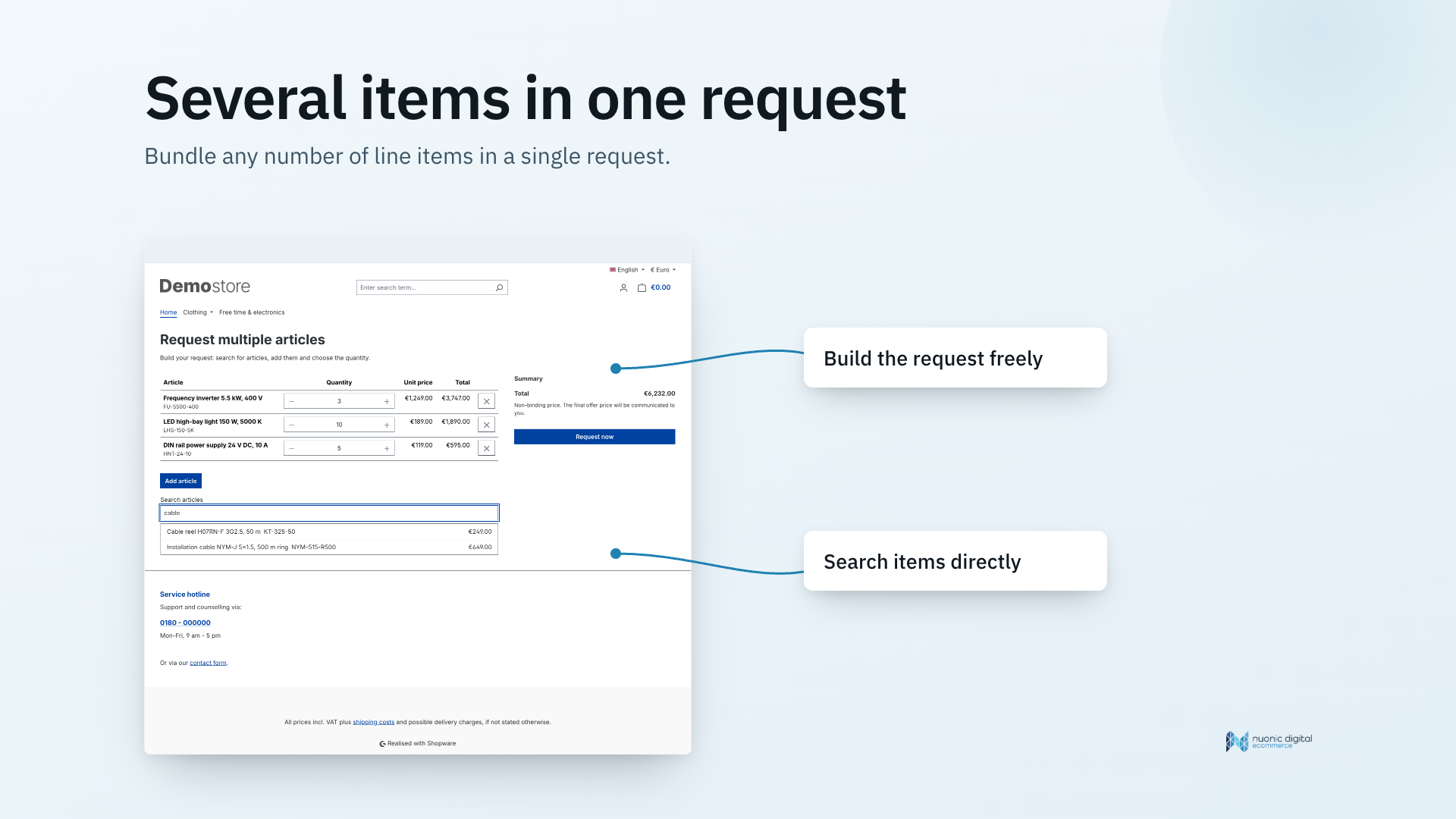
Task: Increase quantity of LED high-bay light
Action: tap(387, 425)
